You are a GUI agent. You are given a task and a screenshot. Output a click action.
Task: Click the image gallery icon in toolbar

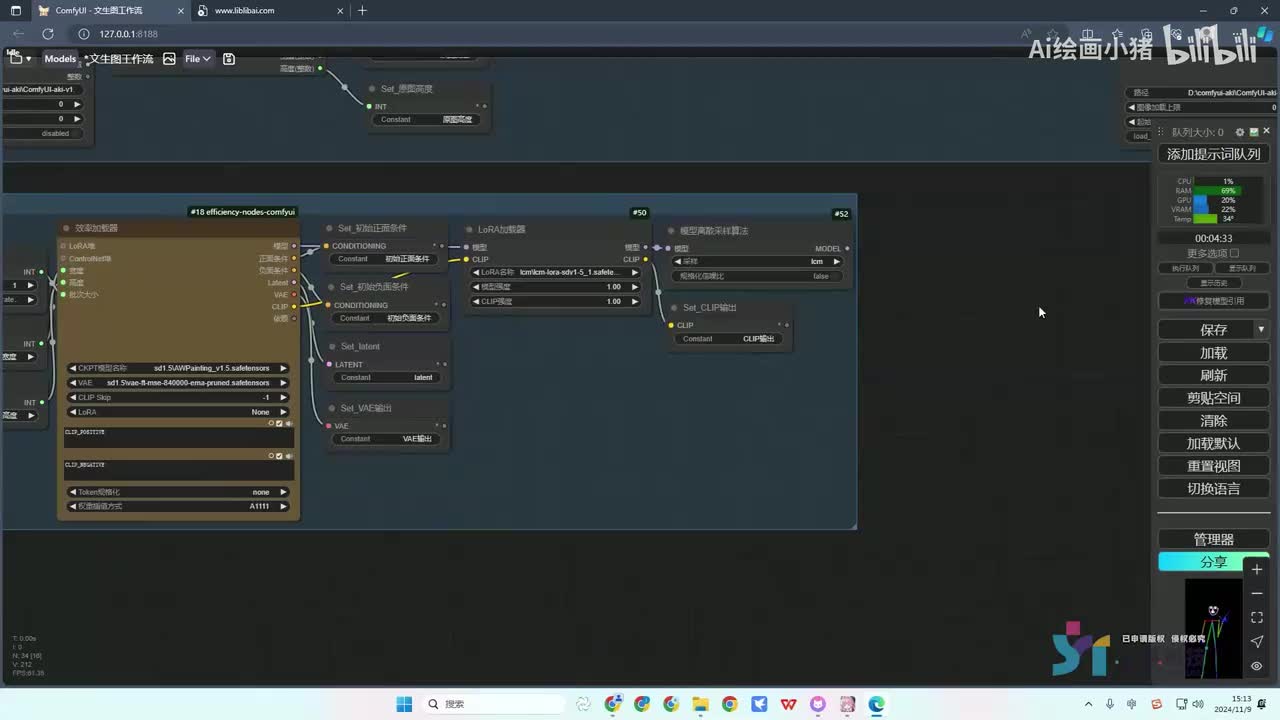(x=169, y=59)
